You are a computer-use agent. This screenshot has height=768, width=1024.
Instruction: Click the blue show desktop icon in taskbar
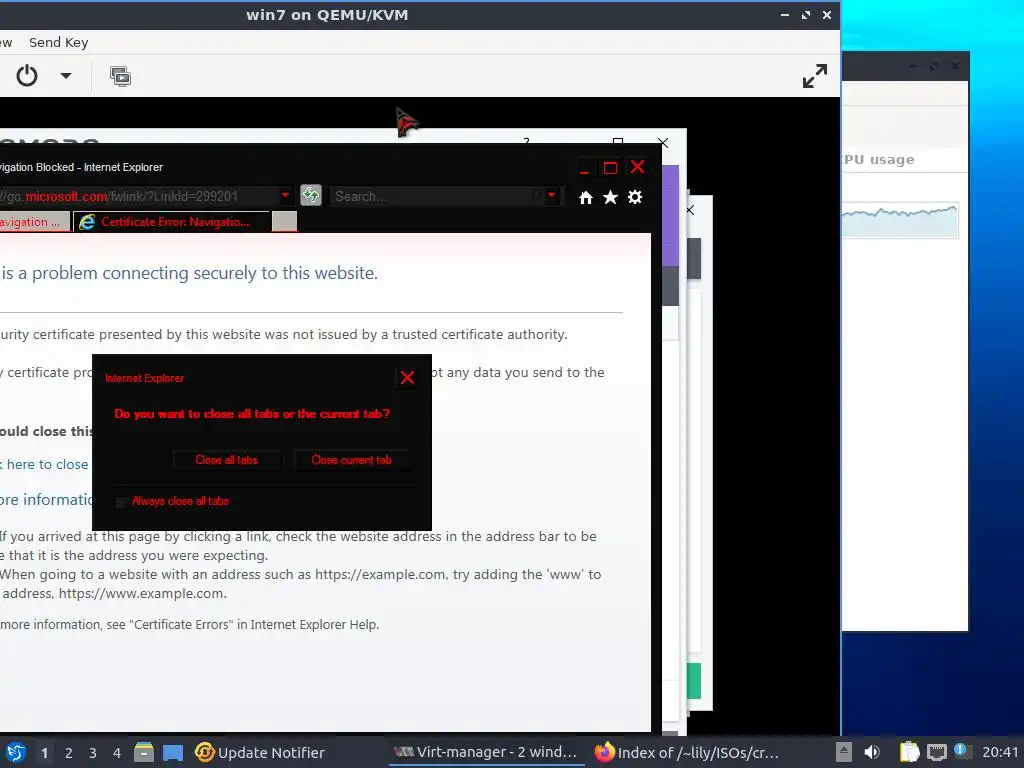point(173,752)
